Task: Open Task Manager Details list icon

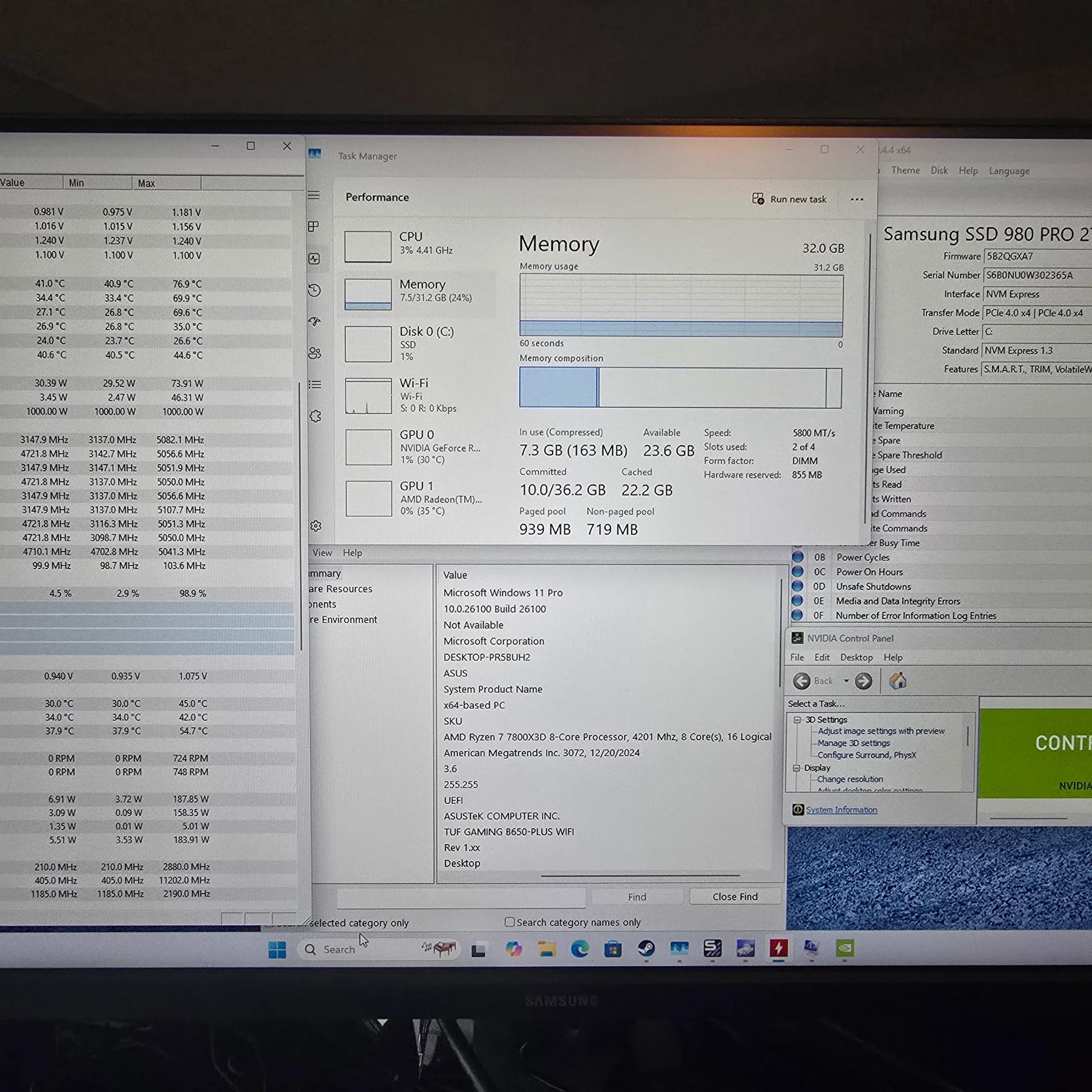Action: 316,384
